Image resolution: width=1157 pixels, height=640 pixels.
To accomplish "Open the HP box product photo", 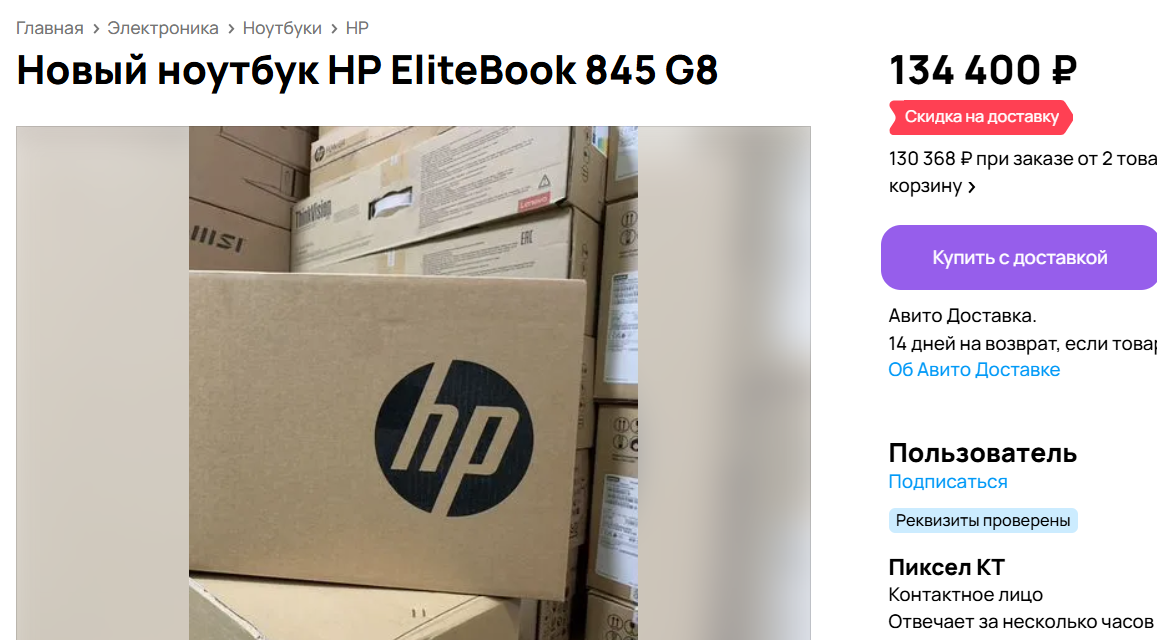I will point(413,382).
